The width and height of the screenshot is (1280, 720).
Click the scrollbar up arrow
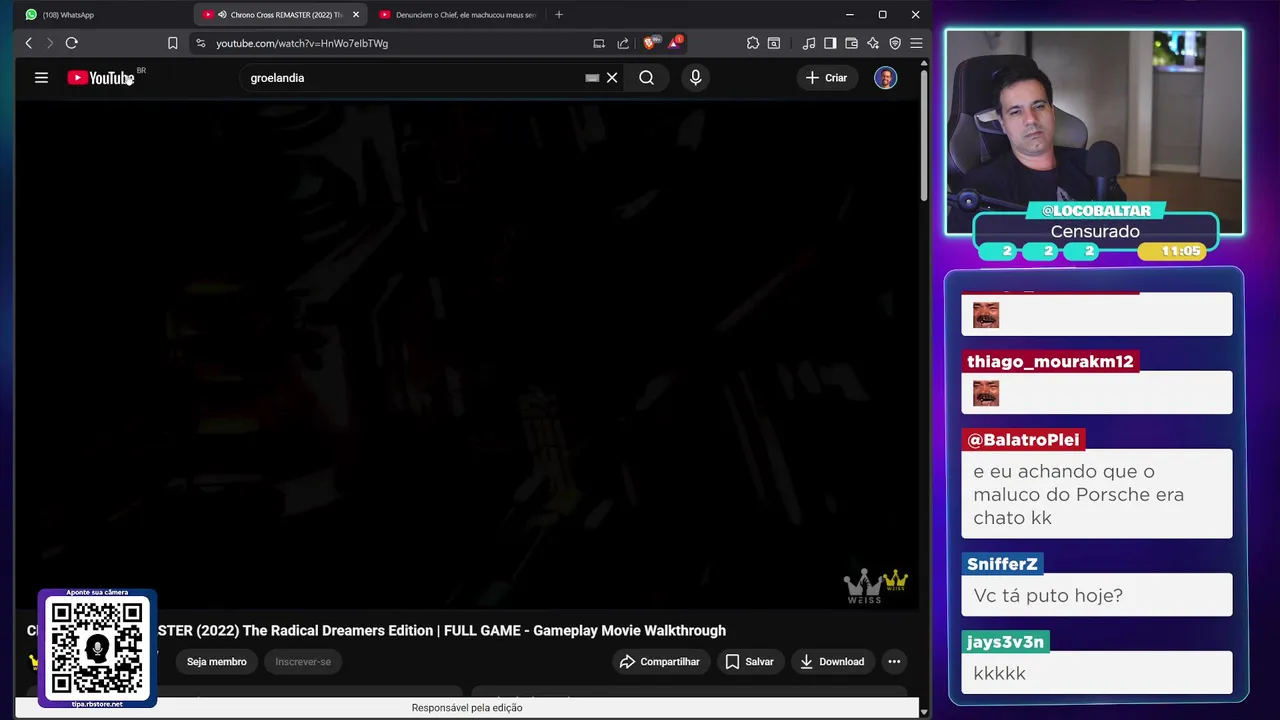[x=924, y=63]
